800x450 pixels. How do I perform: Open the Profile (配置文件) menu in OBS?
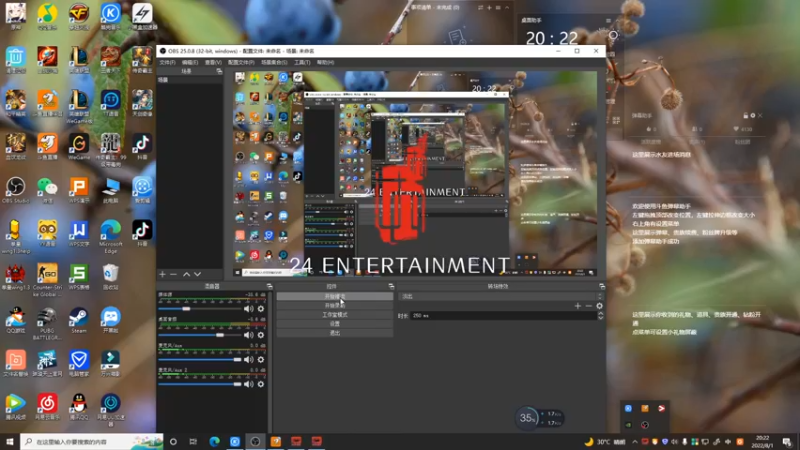click(x=241, y=62)
